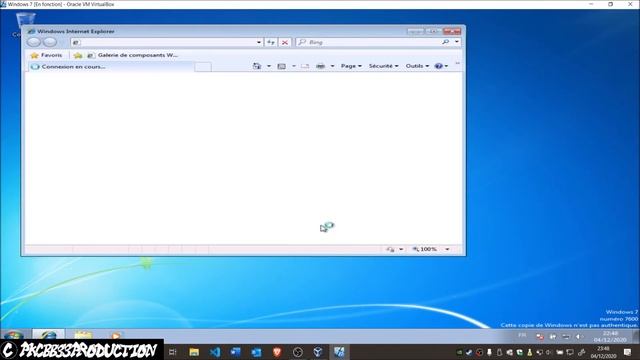Open the Galerie de composants W... link

(x=133, y=55)
